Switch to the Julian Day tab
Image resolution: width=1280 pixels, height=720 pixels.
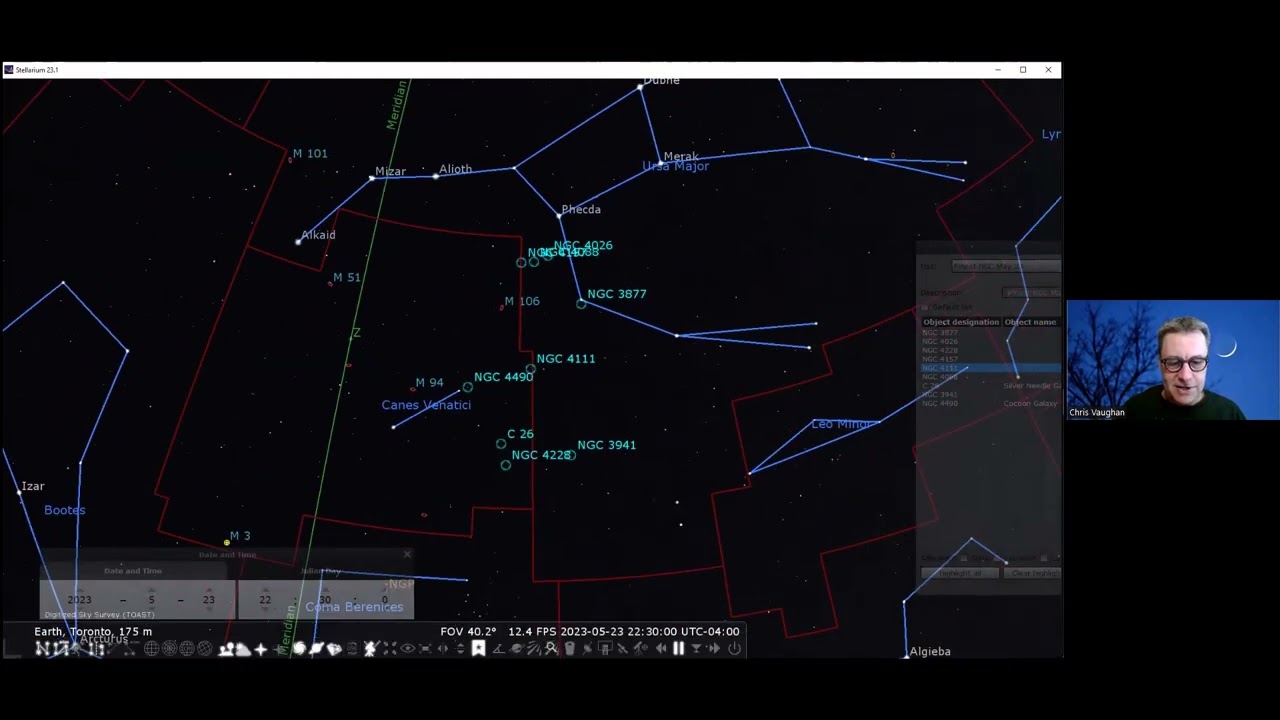pyautogui.click(x=321, y=571)
